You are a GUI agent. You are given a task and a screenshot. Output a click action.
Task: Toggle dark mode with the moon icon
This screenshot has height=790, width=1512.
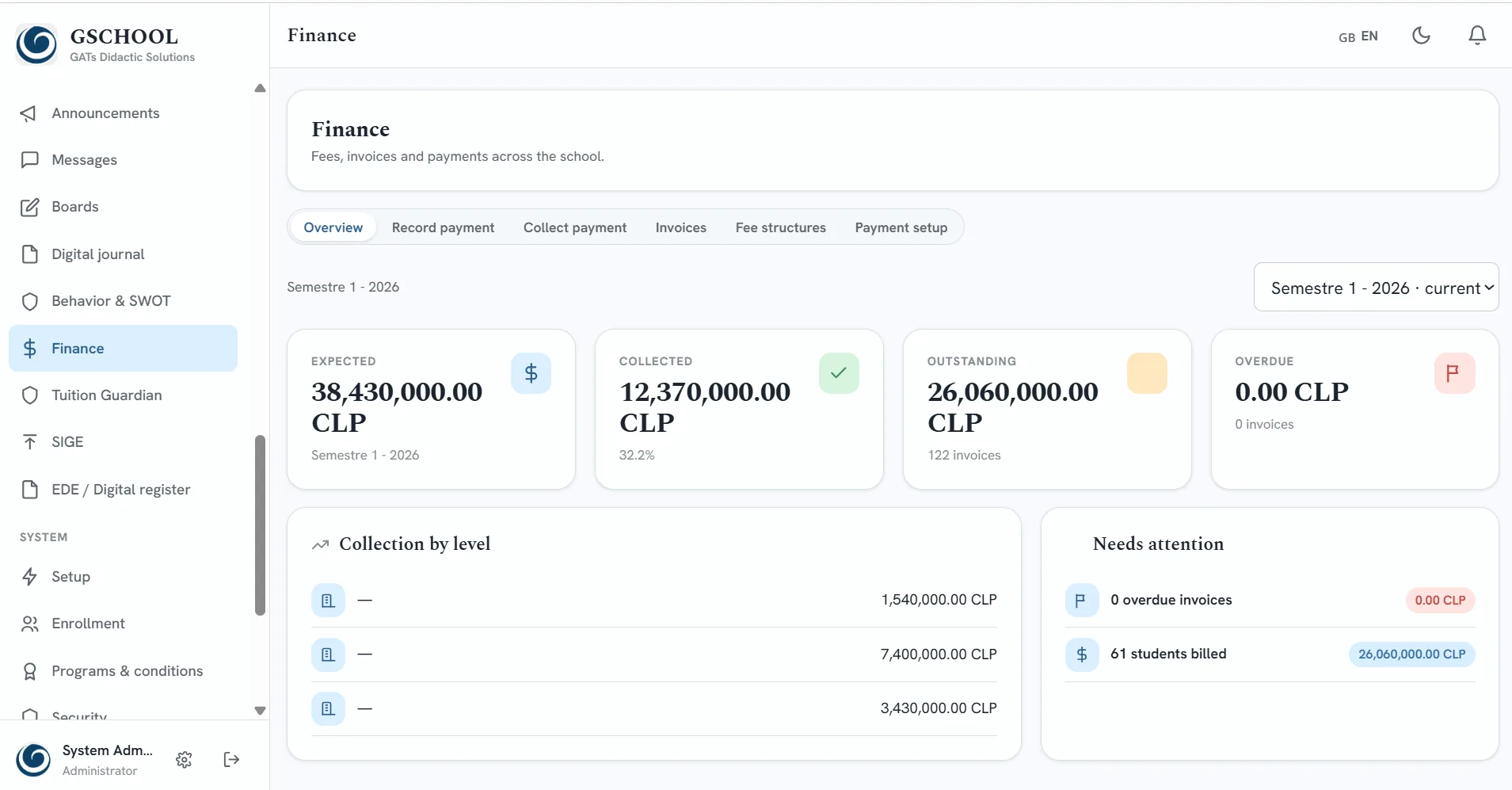[1422, 36]
